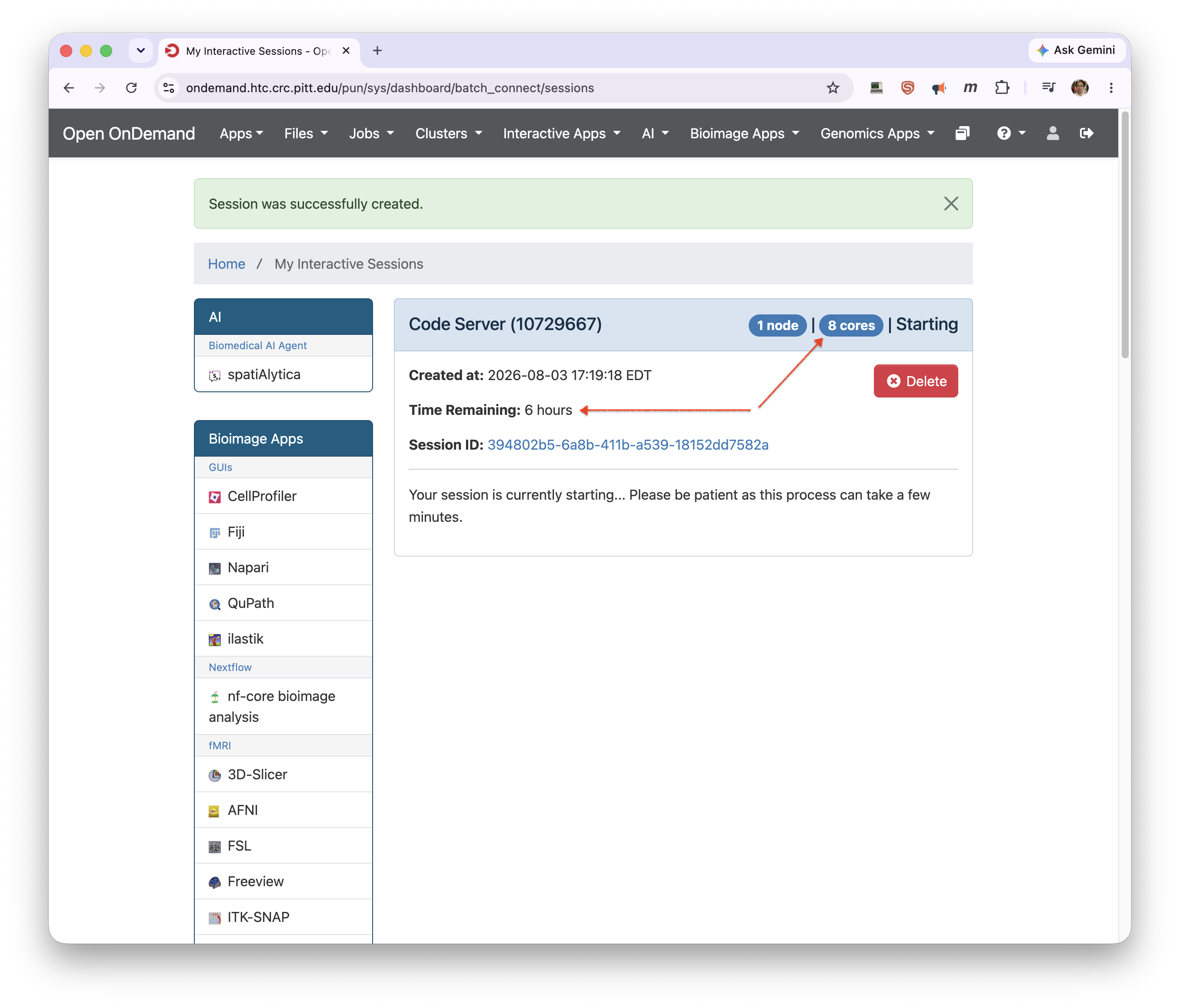The width and height of the screenshot is (1180, 1008).
Task: Open the italic m browser extension
Action: tap(970, 88)
